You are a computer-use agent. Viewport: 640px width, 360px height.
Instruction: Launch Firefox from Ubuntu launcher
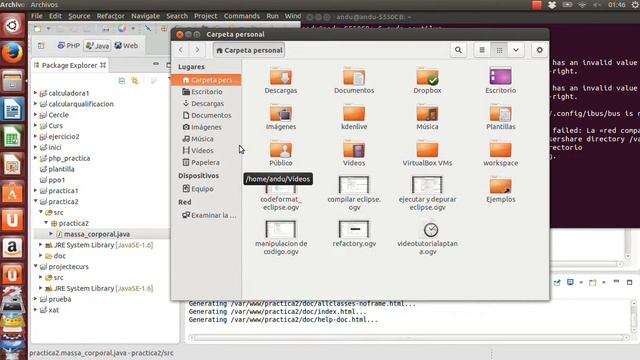pyautogui.click(x=12, y=53)
